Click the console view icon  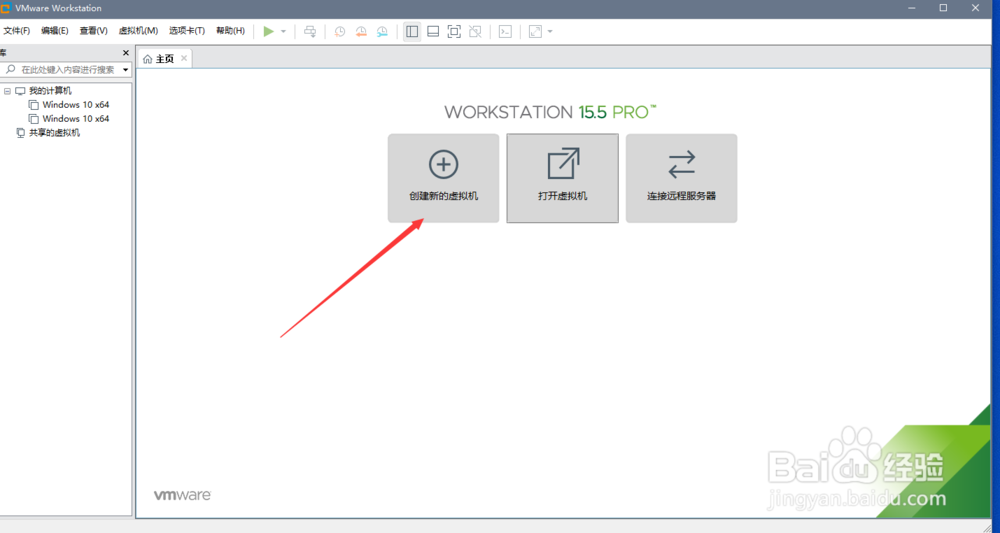505,31
